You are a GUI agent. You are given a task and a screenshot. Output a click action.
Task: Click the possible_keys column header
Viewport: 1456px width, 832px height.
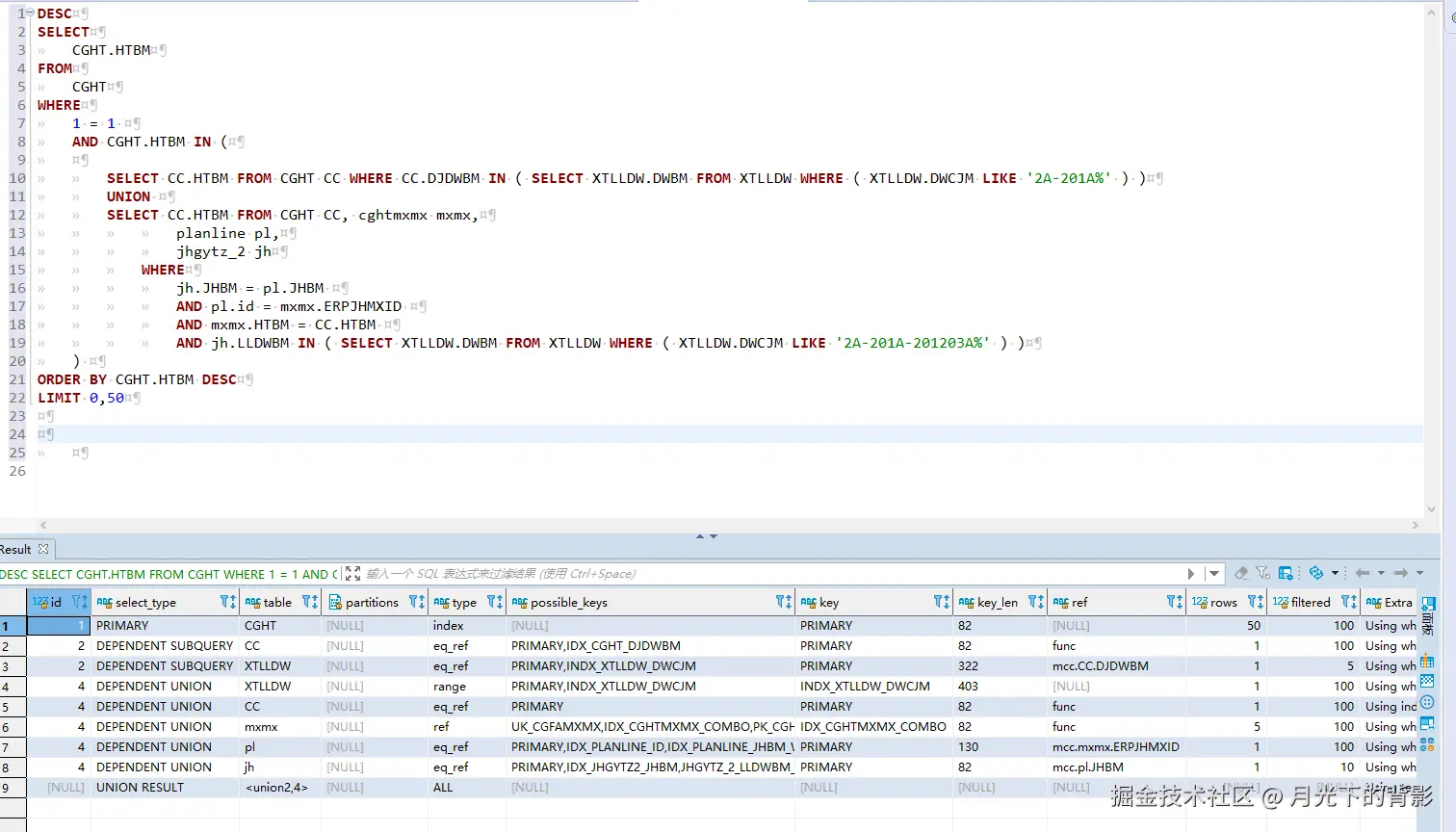point(569,602)
